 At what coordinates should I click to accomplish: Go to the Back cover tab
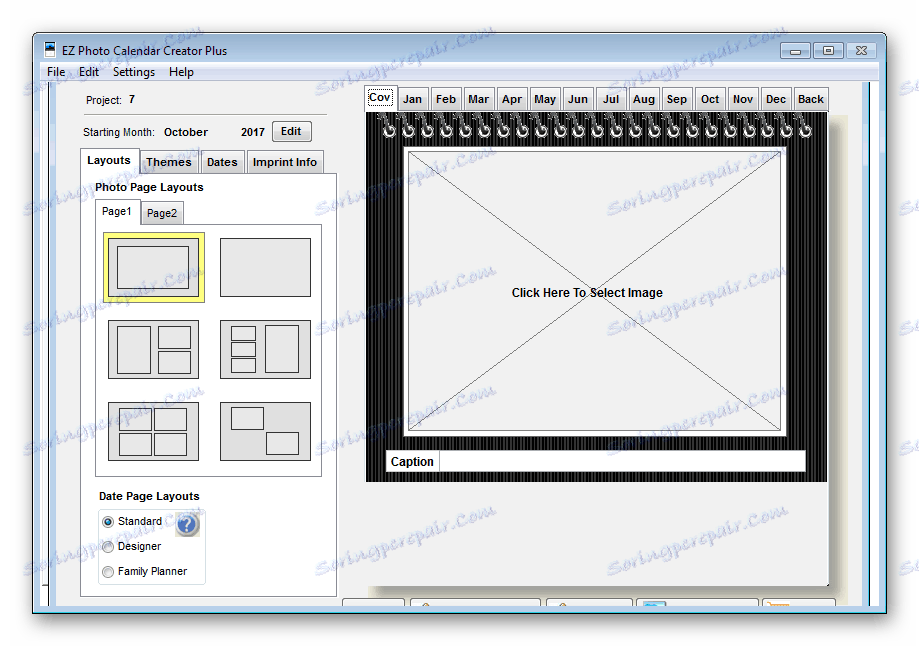click(x=811, y=100)
